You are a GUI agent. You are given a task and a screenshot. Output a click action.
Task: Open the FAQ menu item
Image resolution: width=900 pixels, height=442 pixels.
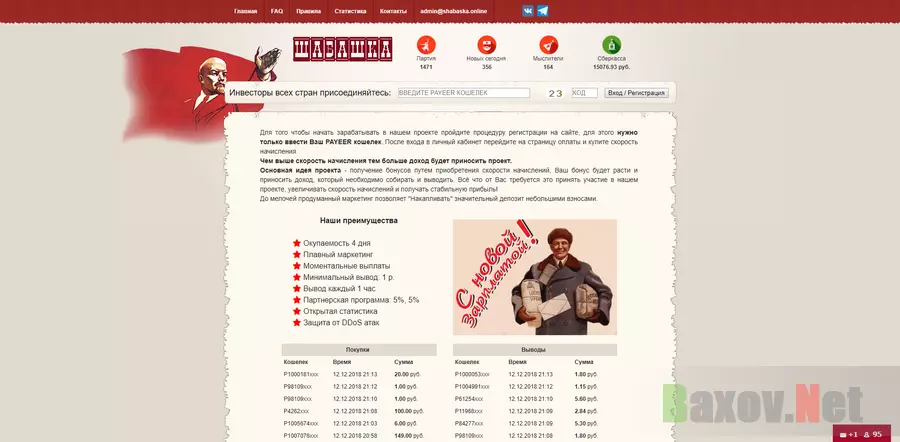277,11
